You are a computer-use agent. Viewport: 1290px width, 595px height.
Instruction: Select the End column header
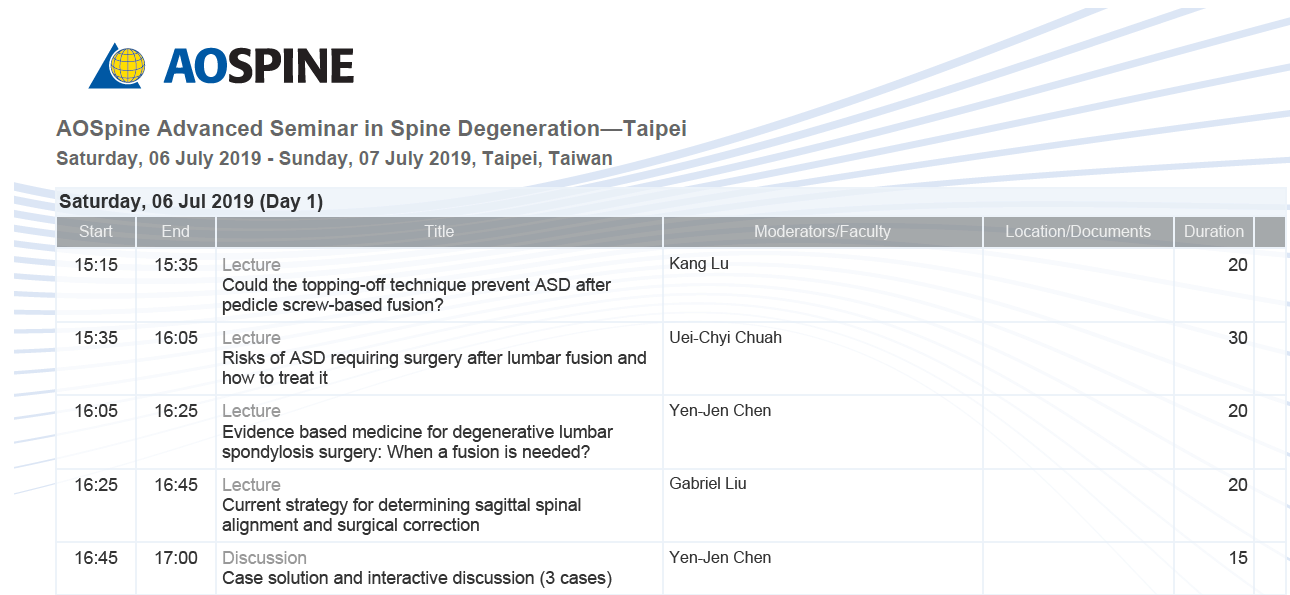click(x=176, y=232)
